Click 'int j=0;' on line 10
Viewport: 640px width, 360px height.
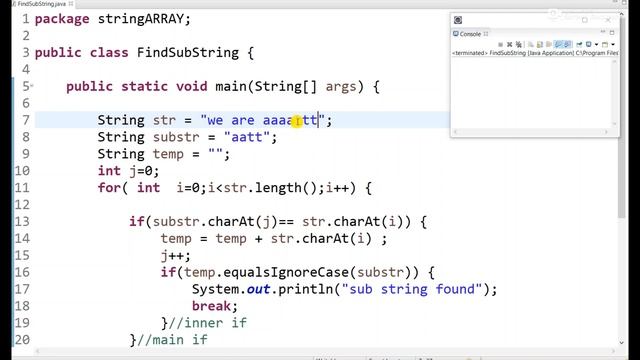(128, 171)
